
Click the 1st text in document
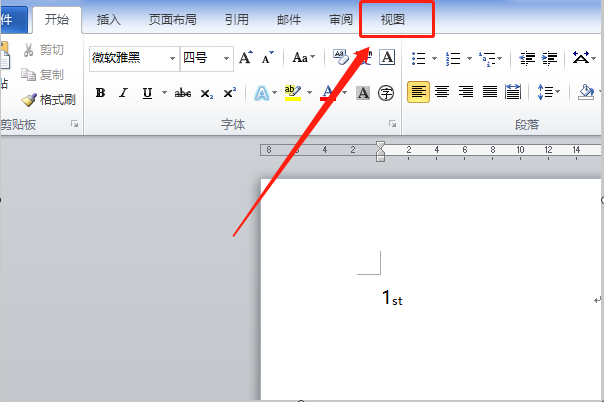tap(392, 297)
